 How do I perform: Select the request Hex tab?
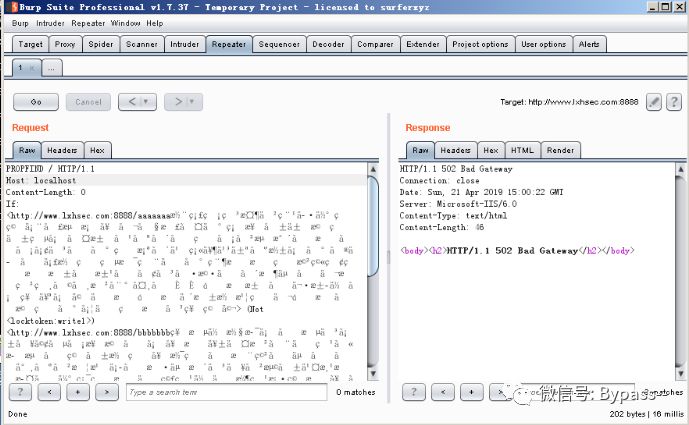point(97,150)
